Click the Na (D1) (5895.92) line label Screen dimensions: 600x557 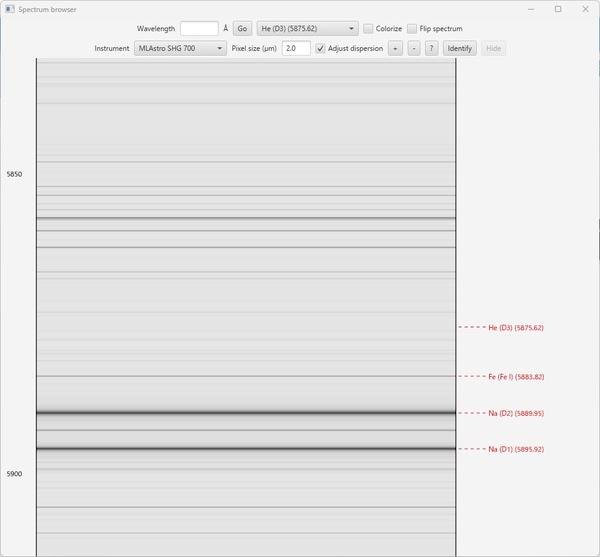tap(516, 449)
